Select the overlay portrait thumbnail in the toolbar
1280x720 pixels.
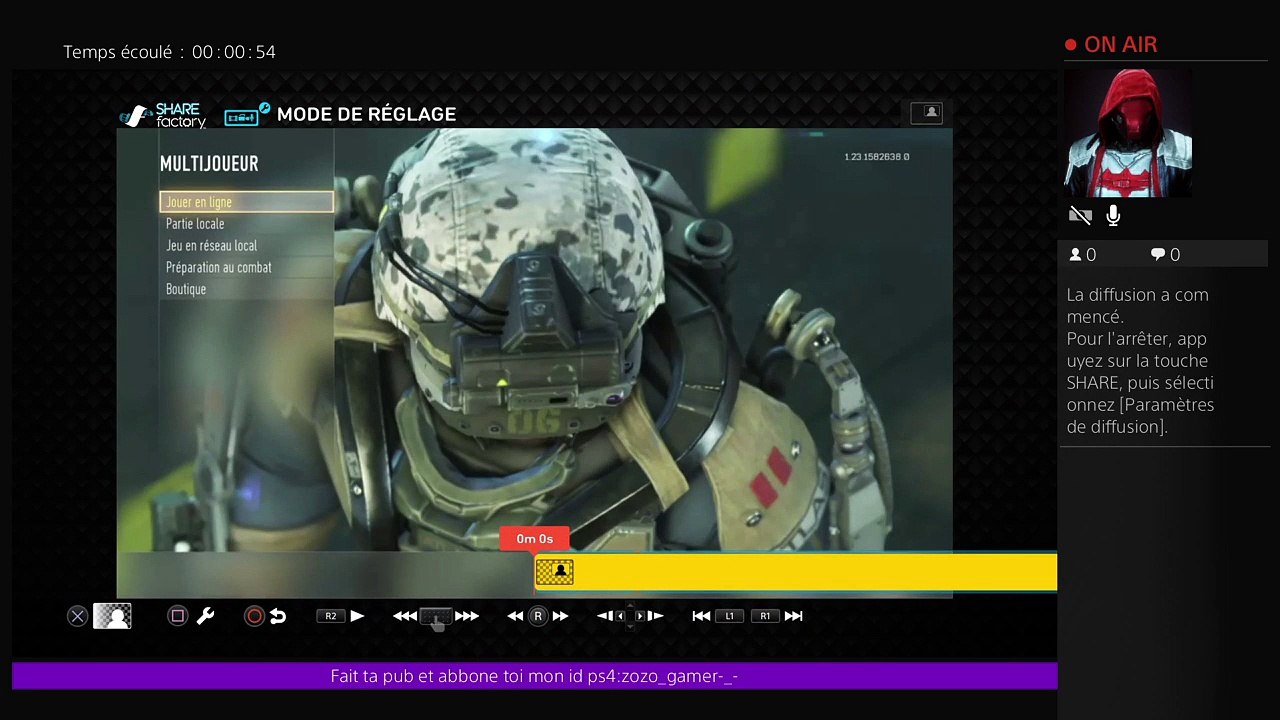(113, 616)
